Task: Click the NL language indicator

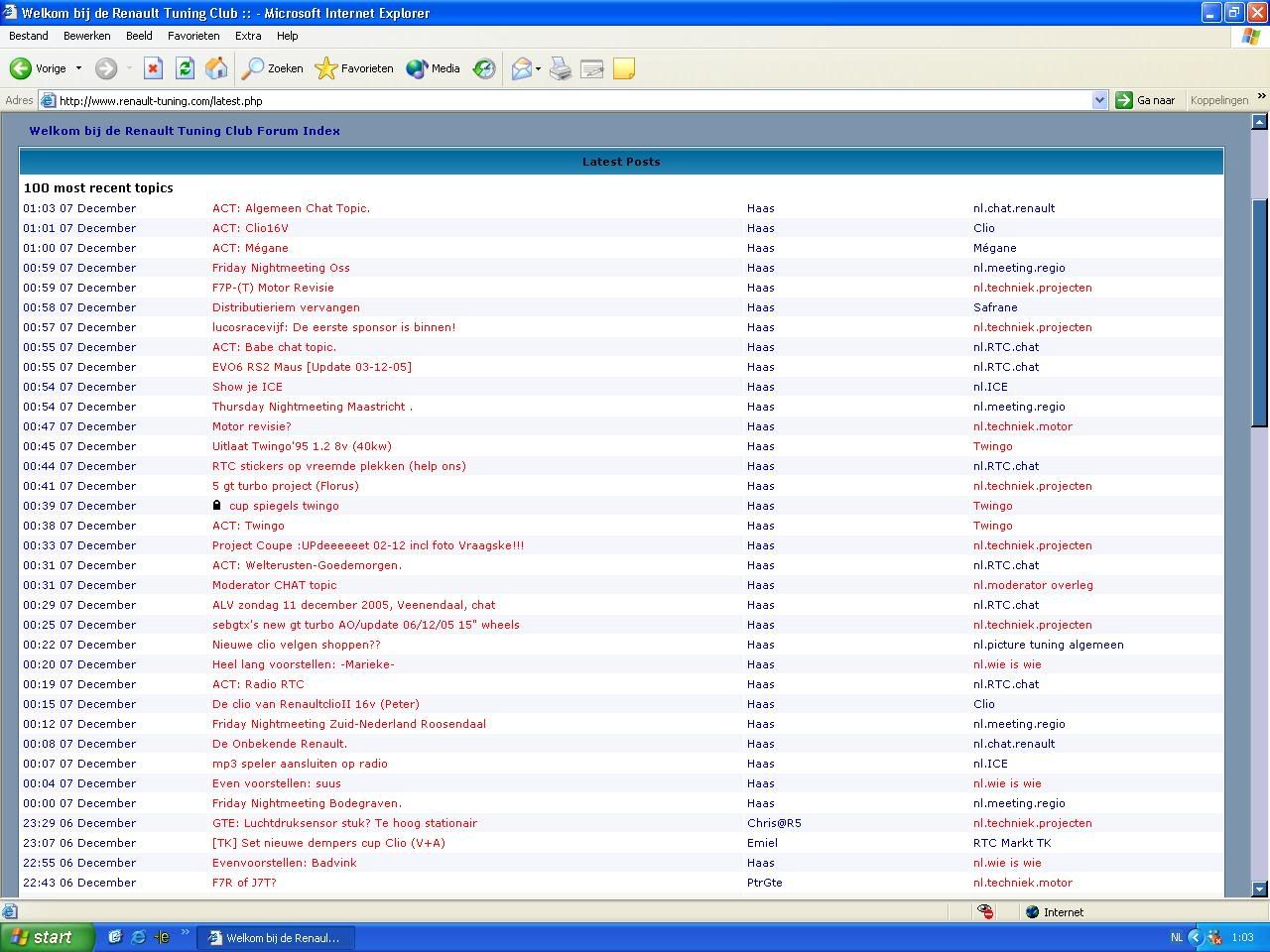Action: (x=1176, y=937)
